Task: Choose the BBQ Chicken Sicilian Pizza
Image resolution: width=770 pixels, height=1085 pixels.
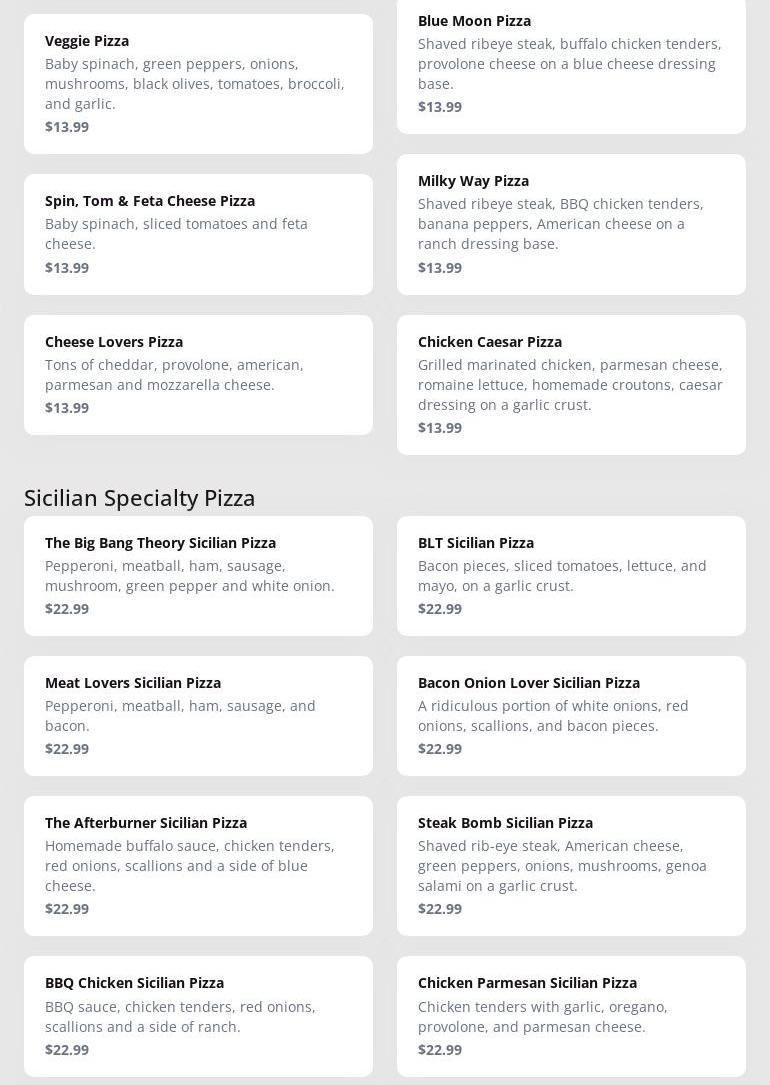Action: tap(198, 1016)
